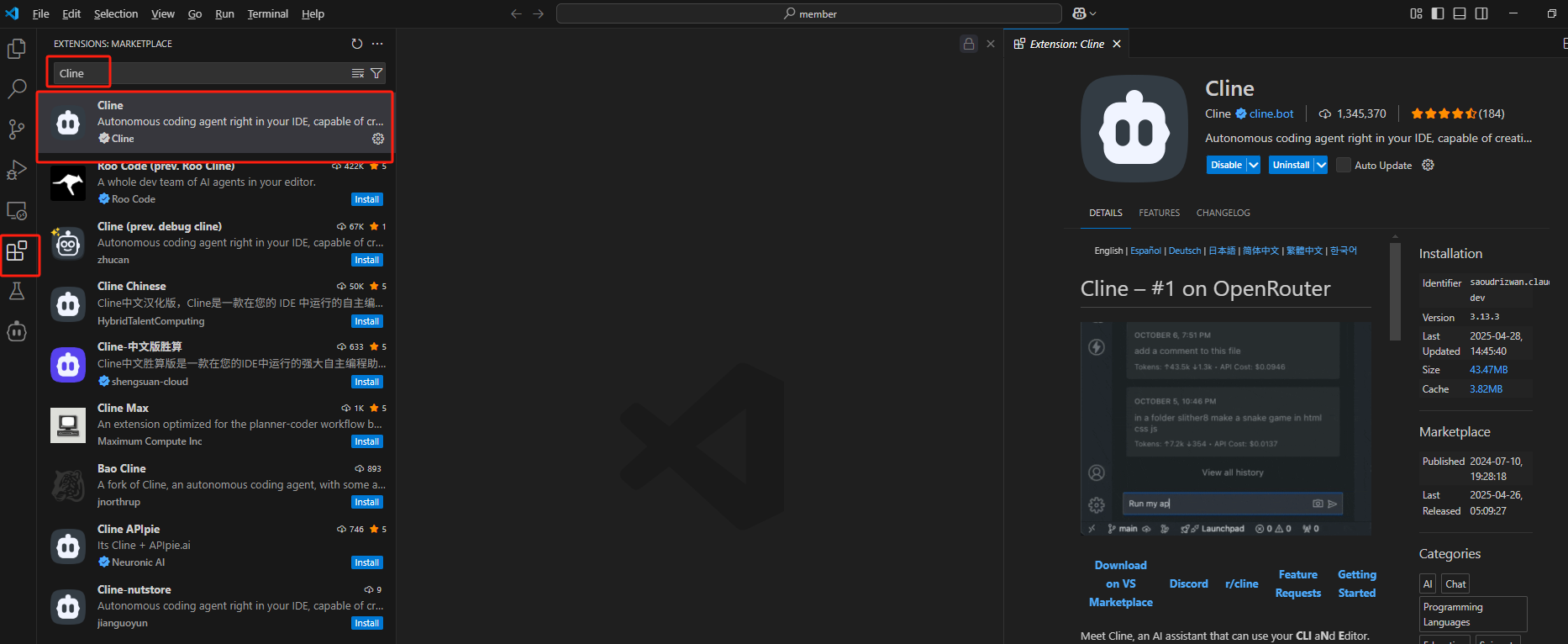This screenshot has width=1568, height=644.
Task: Open the Terminal menu
Action: (268, 13)
